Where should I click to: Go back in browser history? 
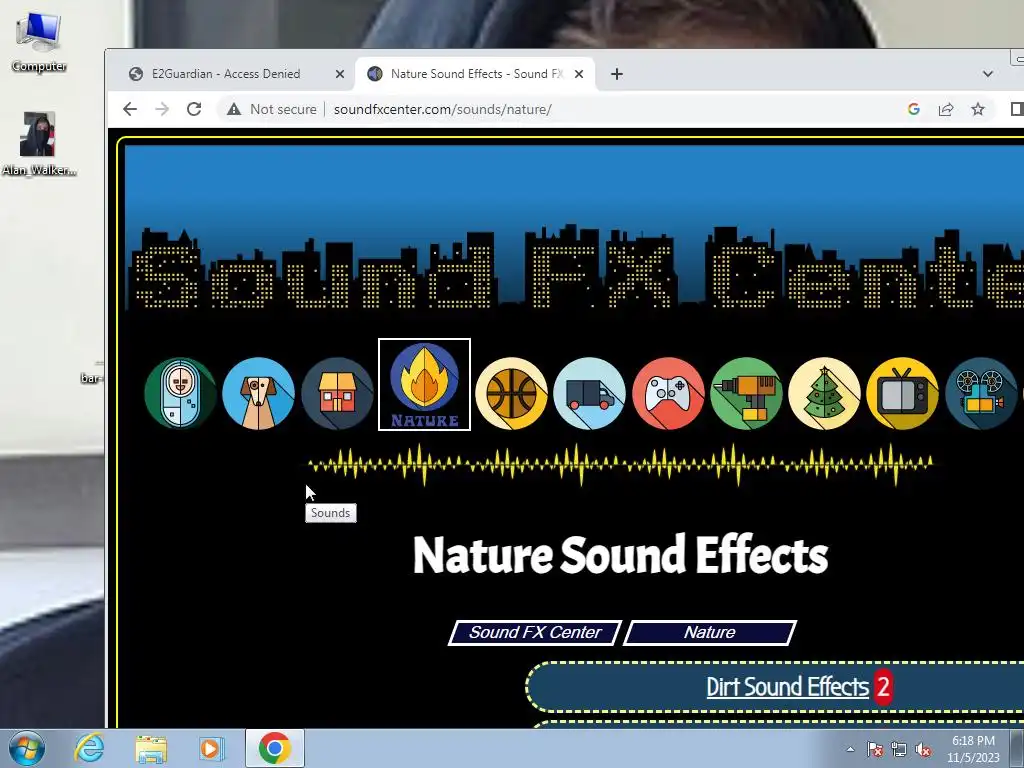click(130, 109)
